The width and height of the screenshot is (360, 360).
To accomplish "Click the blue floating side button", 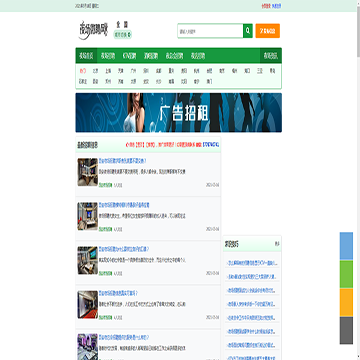I will pos(346,246).
